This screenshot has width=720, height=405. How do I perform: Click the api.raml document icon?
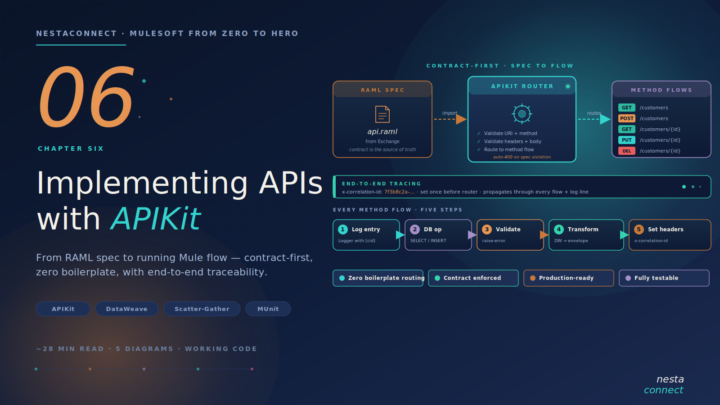[x=382, y=114]
